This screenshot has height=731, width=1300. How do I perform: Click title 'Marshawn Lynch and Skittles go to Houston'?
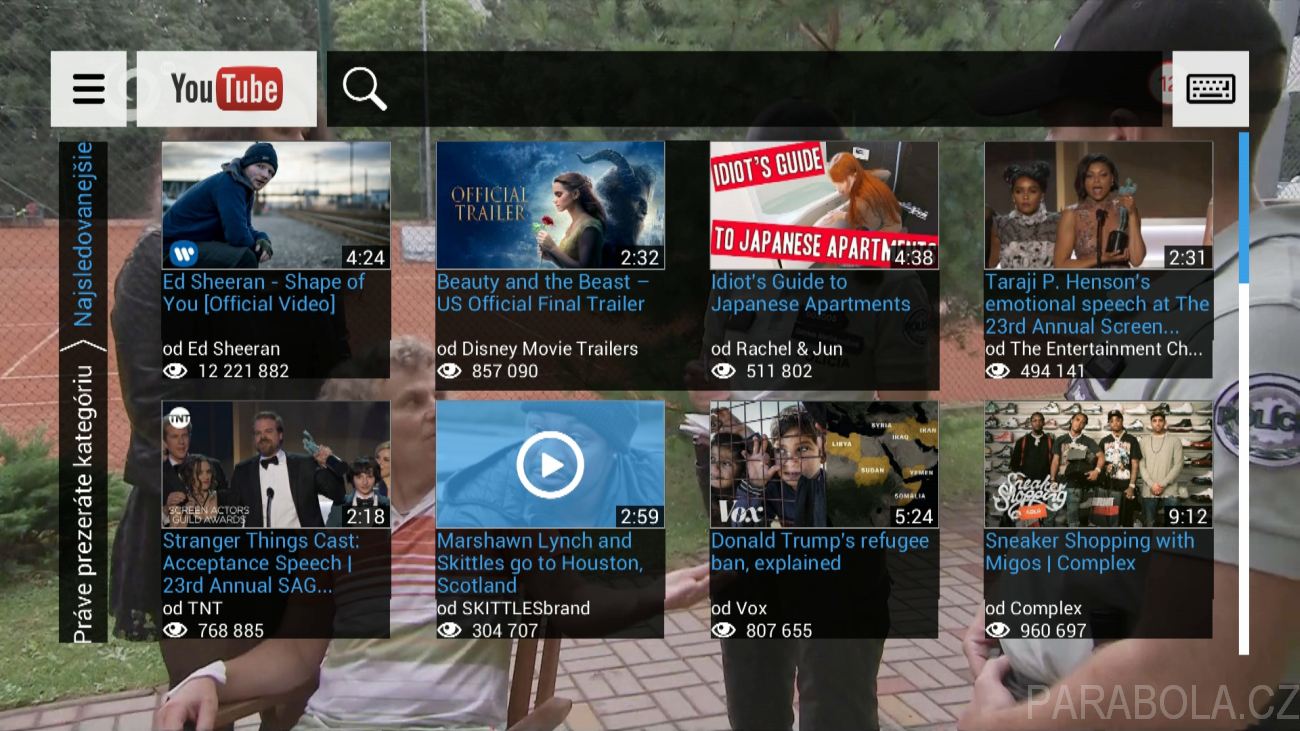click(540, 563)
